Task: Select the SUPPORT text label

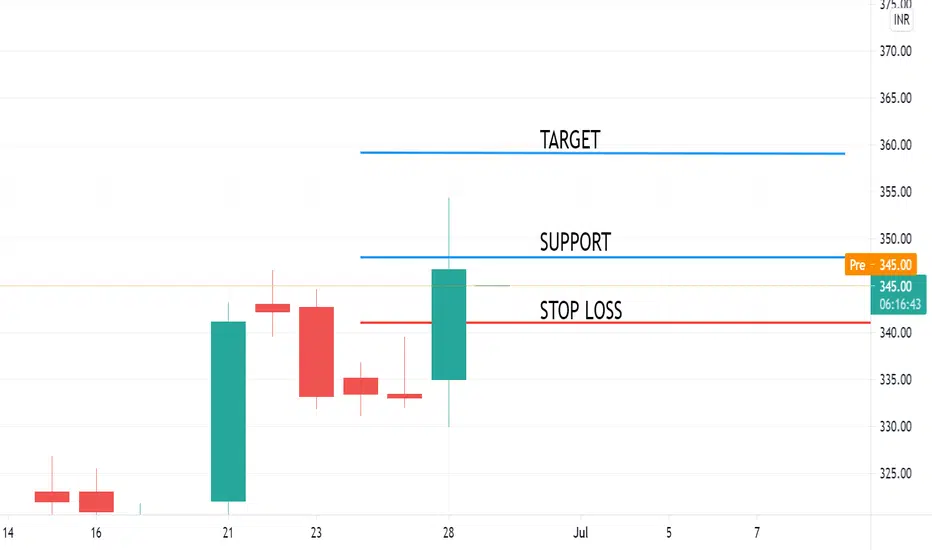Action: (x=575, y=242)
